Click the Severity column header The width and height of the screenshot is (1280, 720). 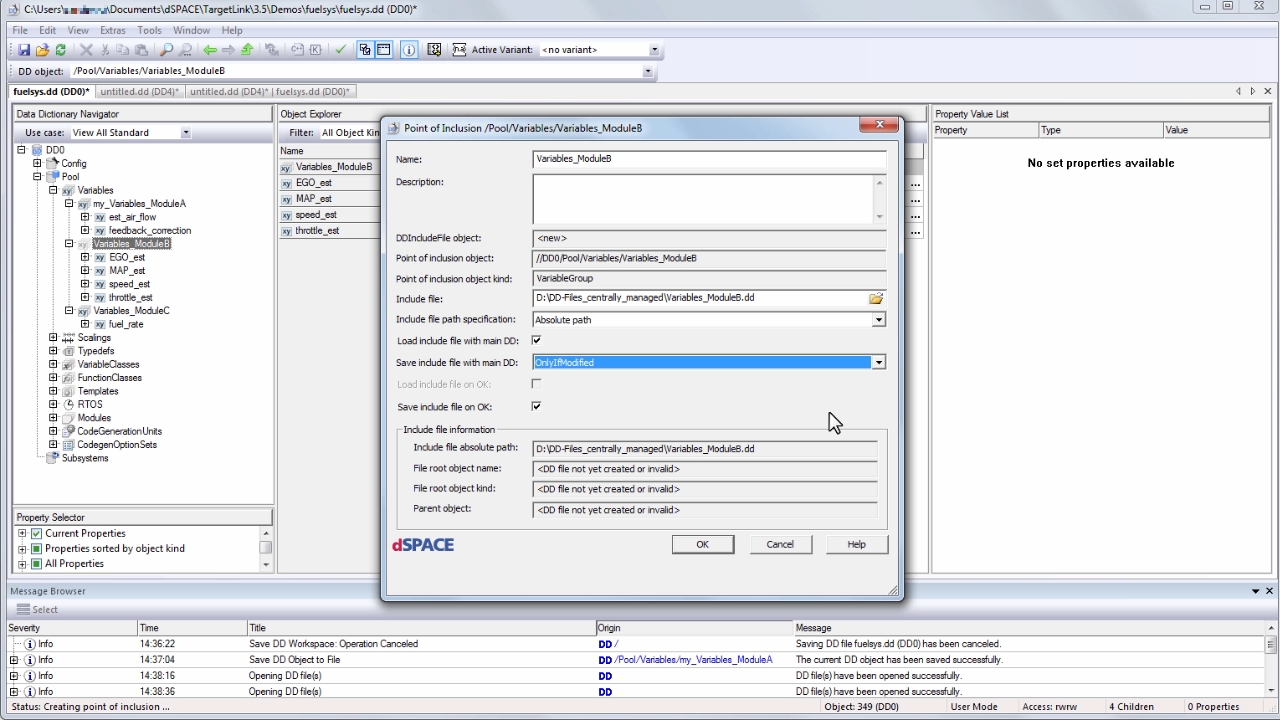pyautogui.click(x=72, y=628)
